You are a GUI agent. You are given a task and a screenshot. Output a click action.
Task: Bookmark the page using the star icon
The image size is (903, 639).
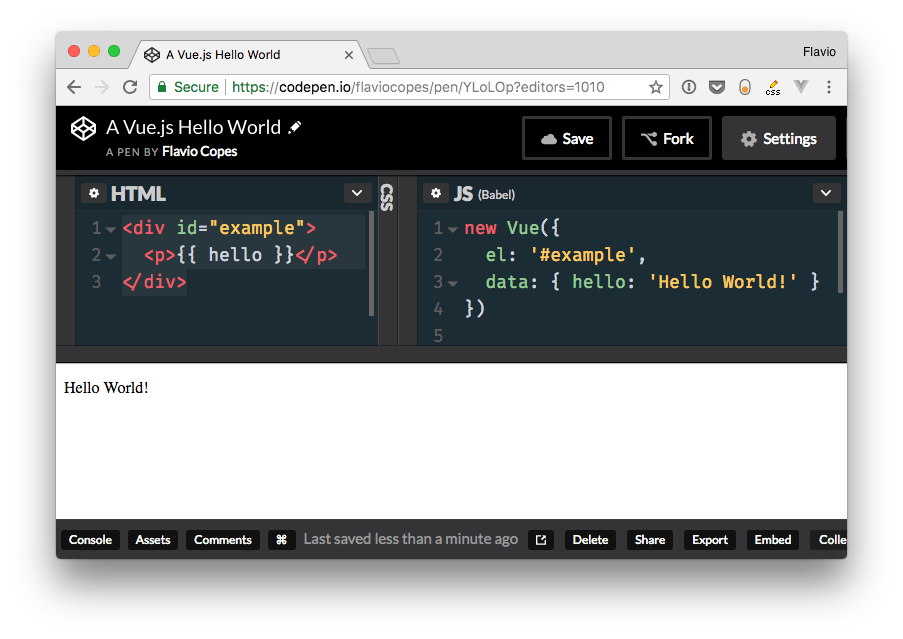pyautogui.click(x=657, y=87)
